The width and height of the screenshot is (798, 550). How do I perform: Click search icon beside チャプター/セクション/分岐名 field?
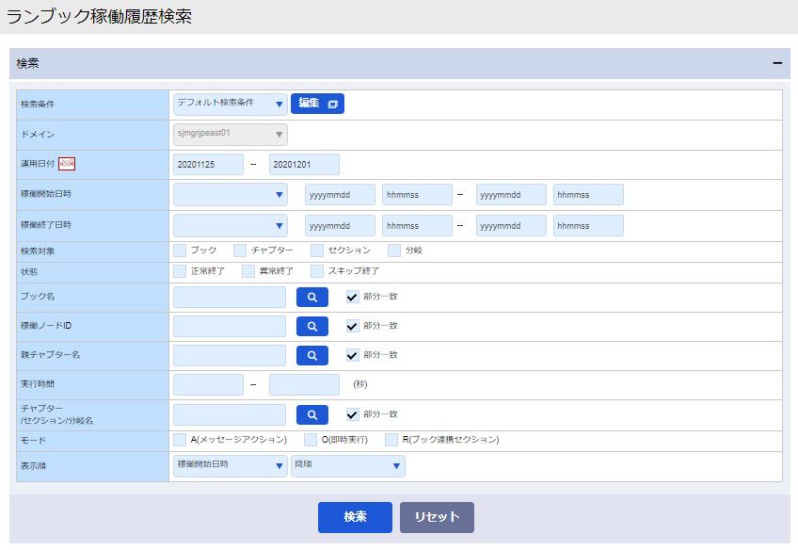[312, 415]
